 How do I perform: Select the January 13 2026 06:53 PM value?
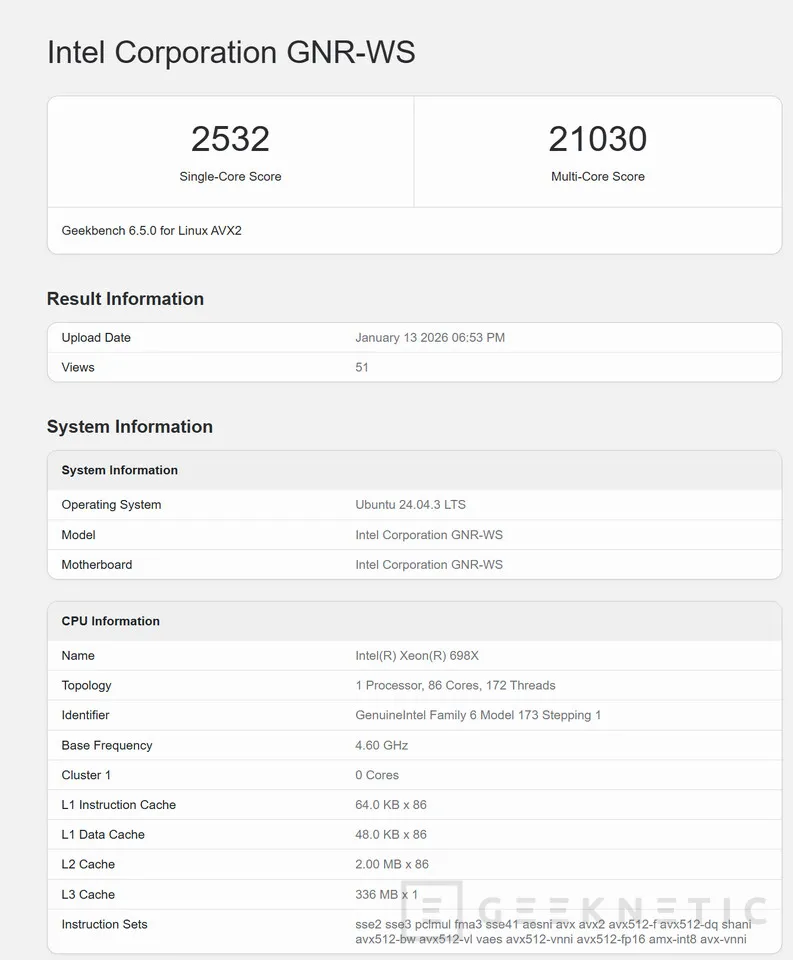point(430,337)
